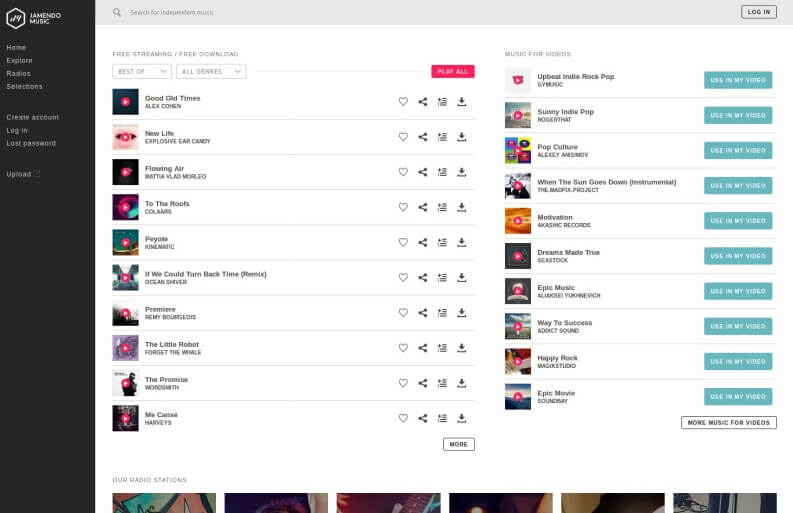The height and width of the screenshot is (513, 793).
Task: Download the track To The Roofs
Action: [x=462, y=207]
